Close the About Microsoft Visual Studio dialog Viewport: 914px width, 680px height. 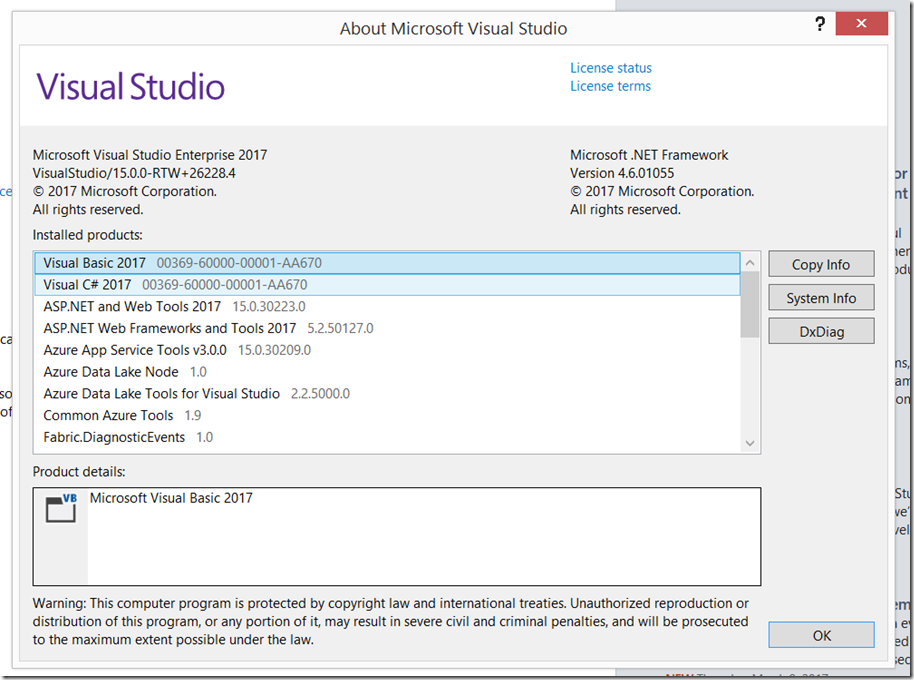[865, 24]
